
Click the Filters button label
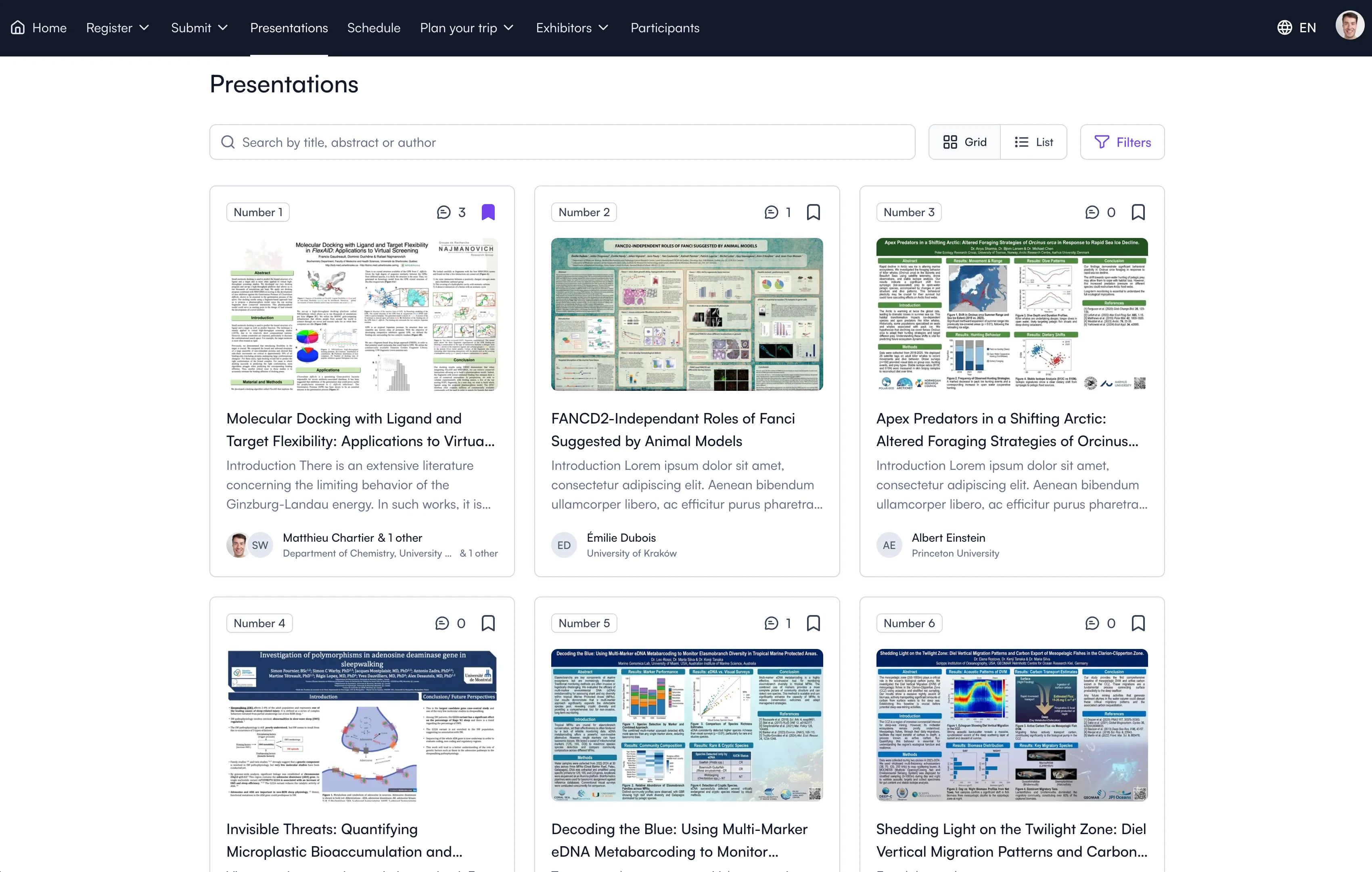[x=1133, y=142]
